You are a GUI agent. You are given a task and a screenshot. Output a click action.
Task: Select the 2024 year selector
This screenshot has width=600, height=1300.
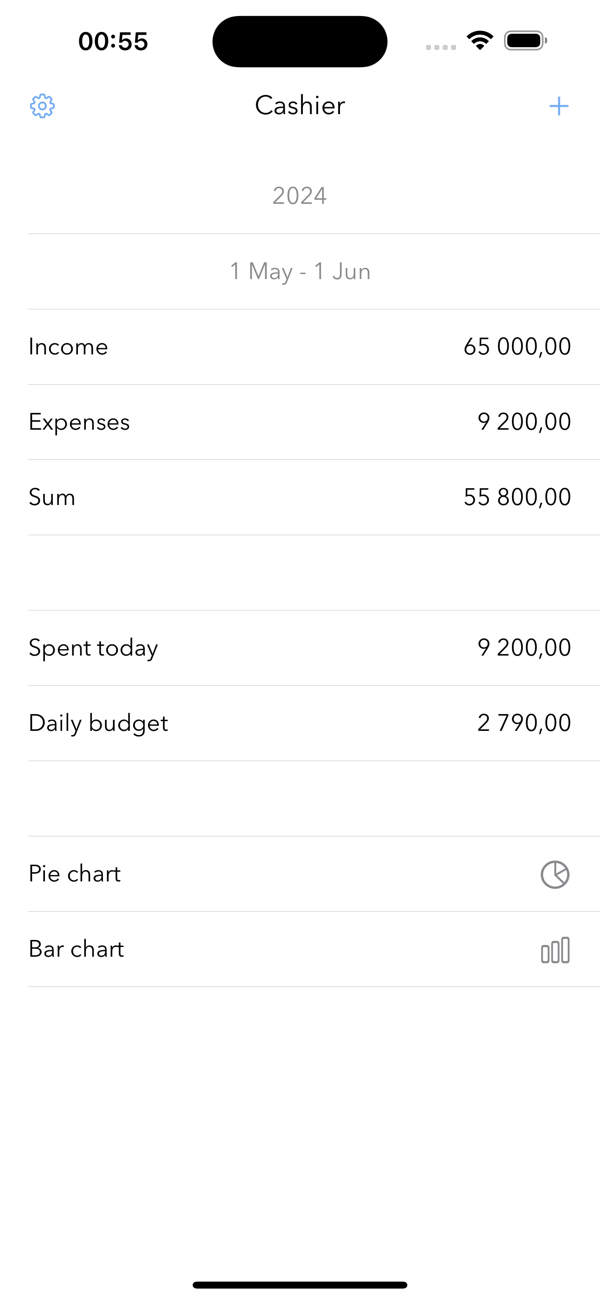coord(300,196)
